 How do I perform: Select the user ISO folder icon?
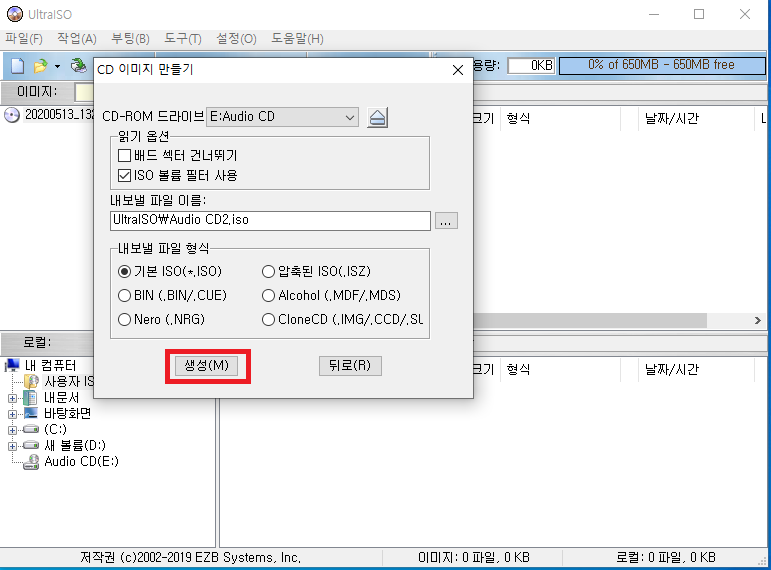coord(31,381)
